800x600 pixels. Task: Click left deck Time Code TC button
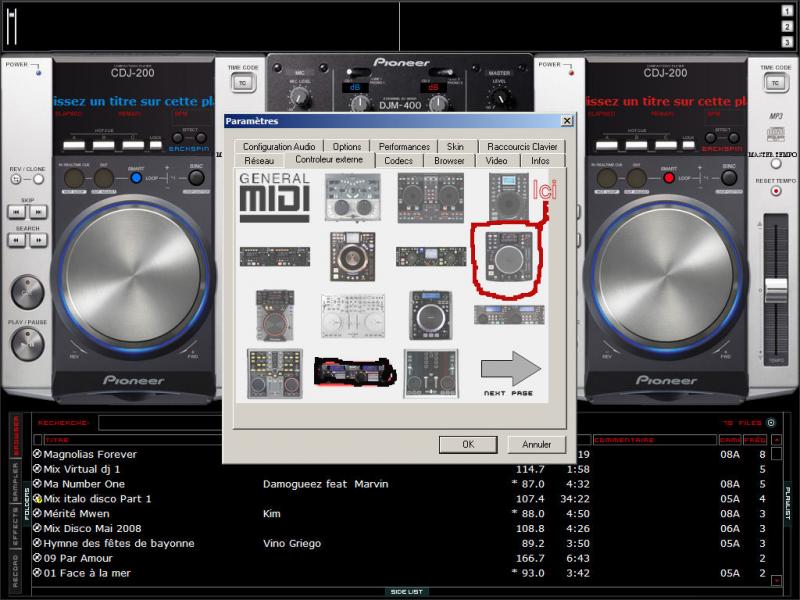tap(242, 84)
